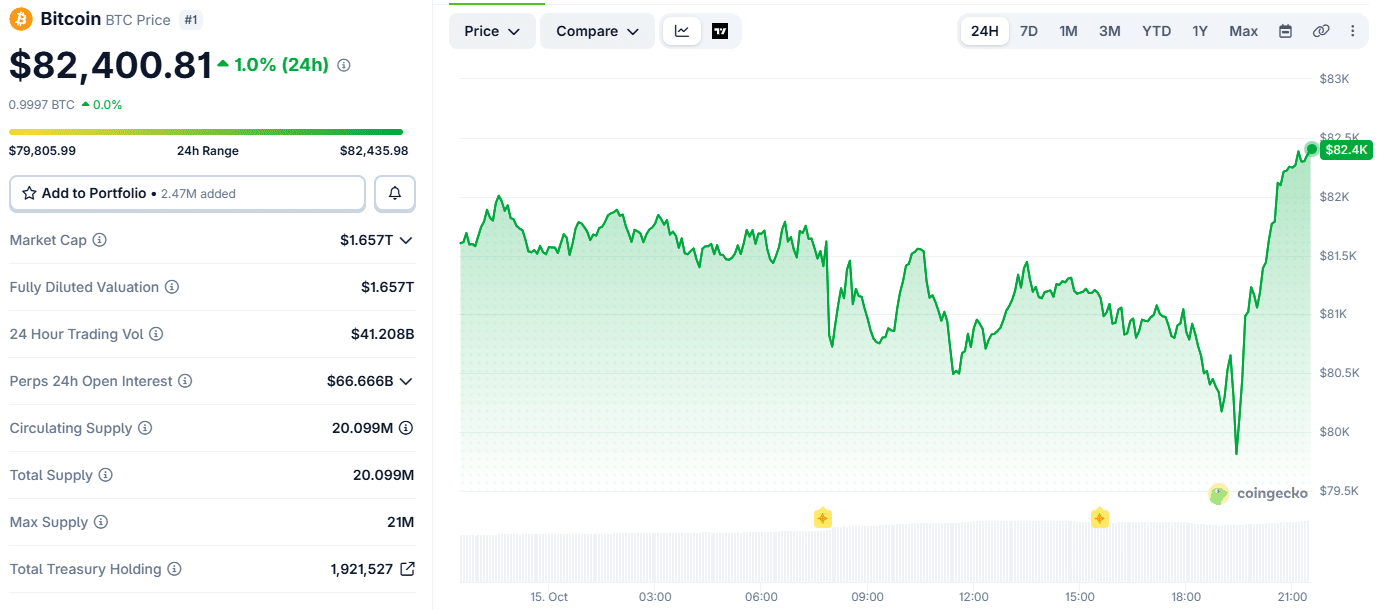
Task: Select the 1M time range
Action: tap(1068, 31)
